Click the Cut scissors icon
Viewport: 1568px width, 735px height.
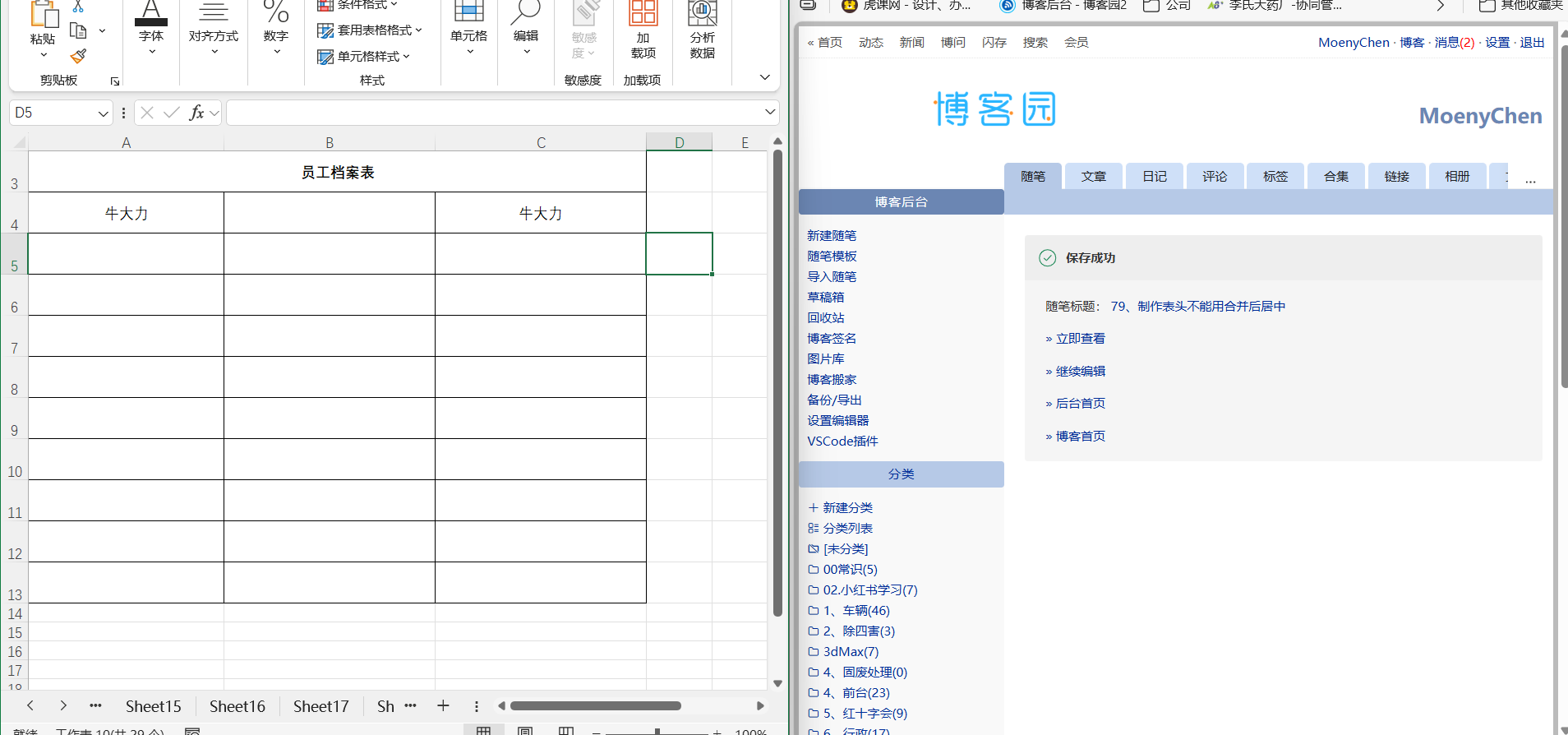[78, 7]
